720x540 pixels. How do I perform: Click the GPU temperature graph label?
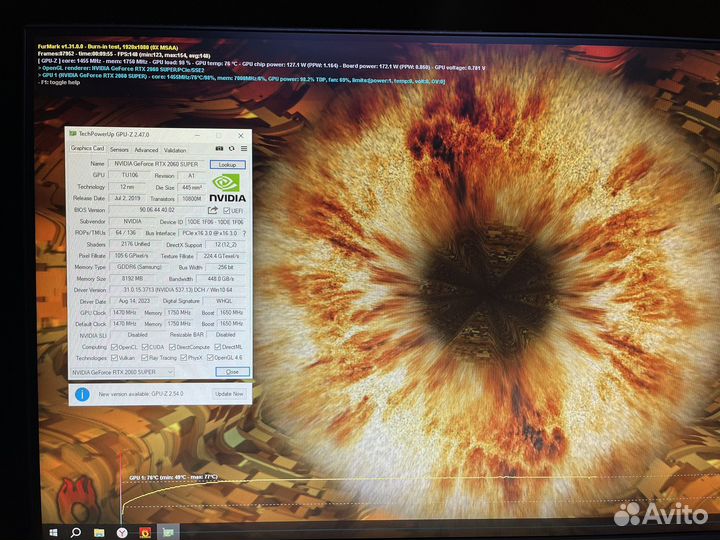click(173, 478)
